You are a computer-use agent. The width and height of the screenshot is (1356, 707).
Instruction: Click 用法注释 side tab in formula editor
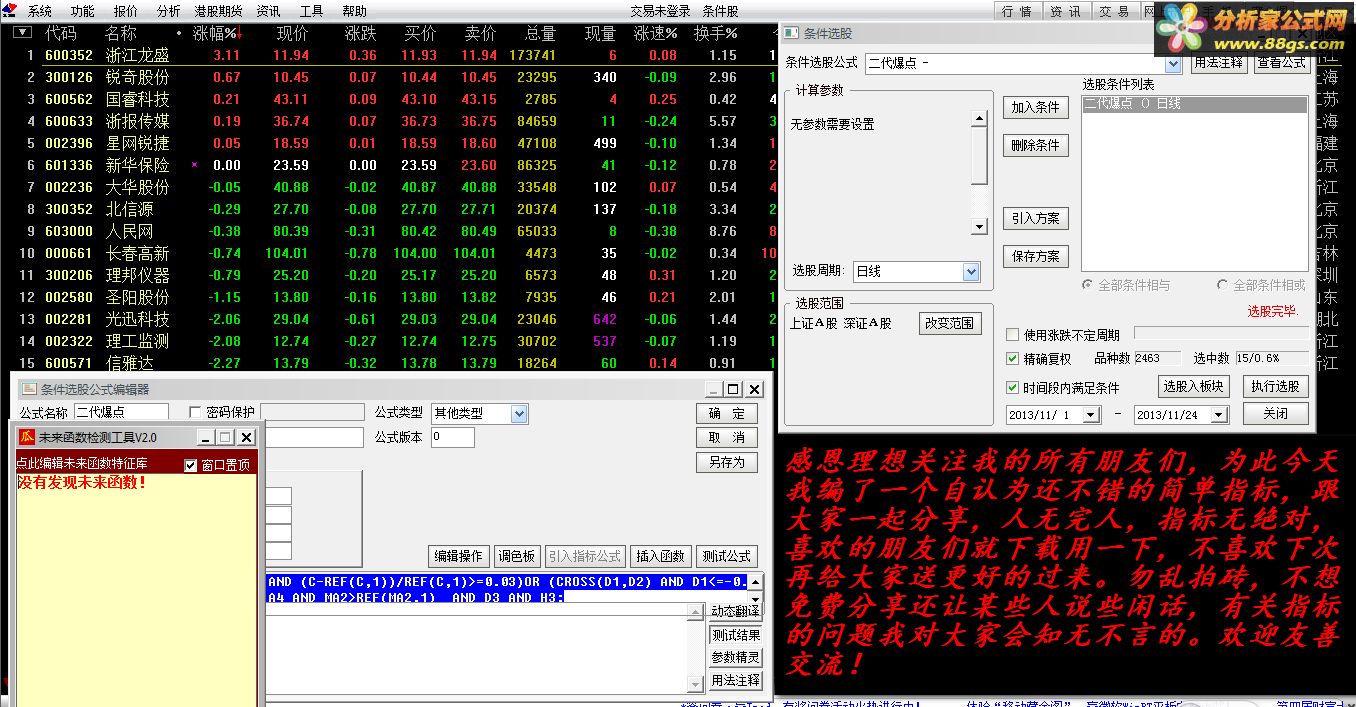click(x=736, y=681)
